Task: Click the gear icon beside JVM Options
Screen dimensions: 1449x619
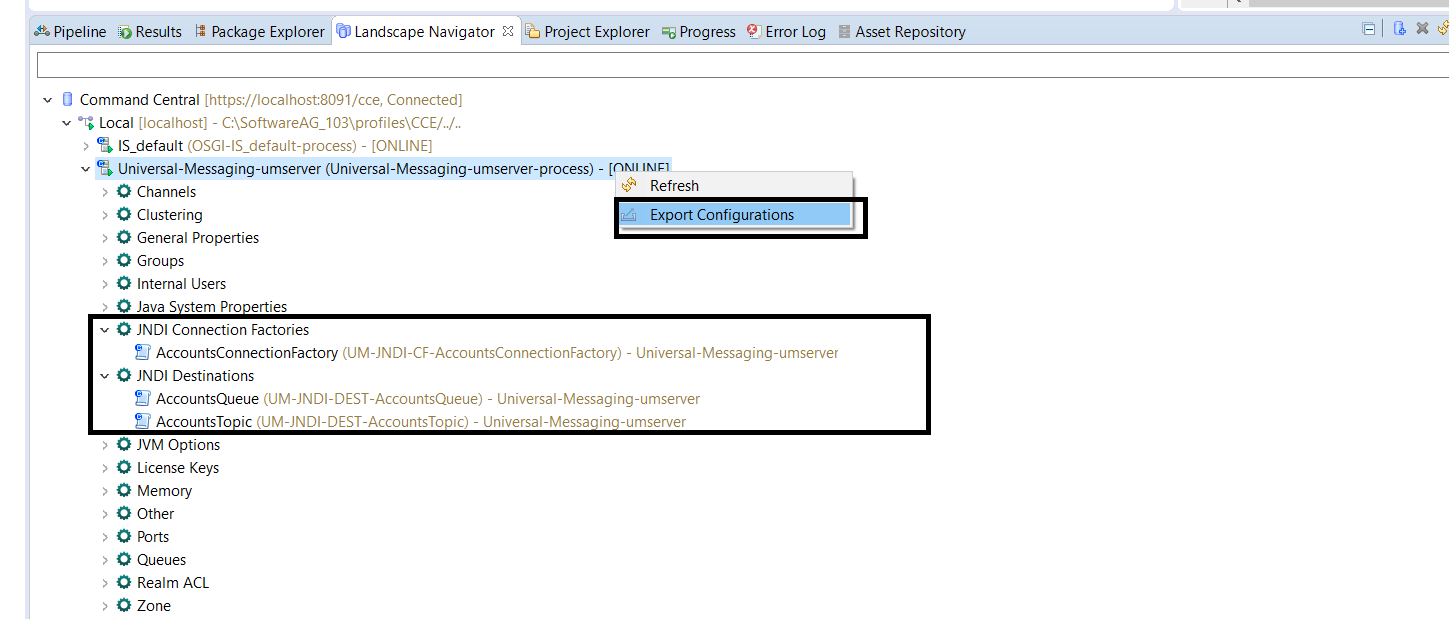Action: point(124,444)
